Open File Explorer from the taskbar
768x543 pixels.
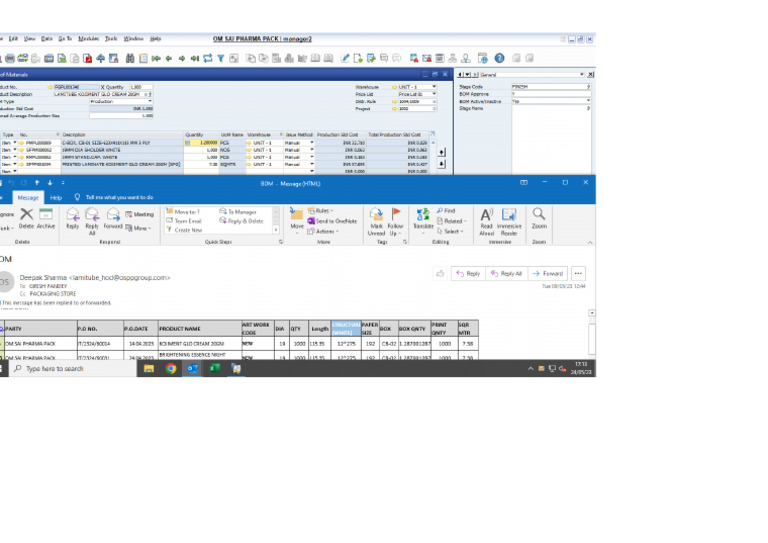149,368
